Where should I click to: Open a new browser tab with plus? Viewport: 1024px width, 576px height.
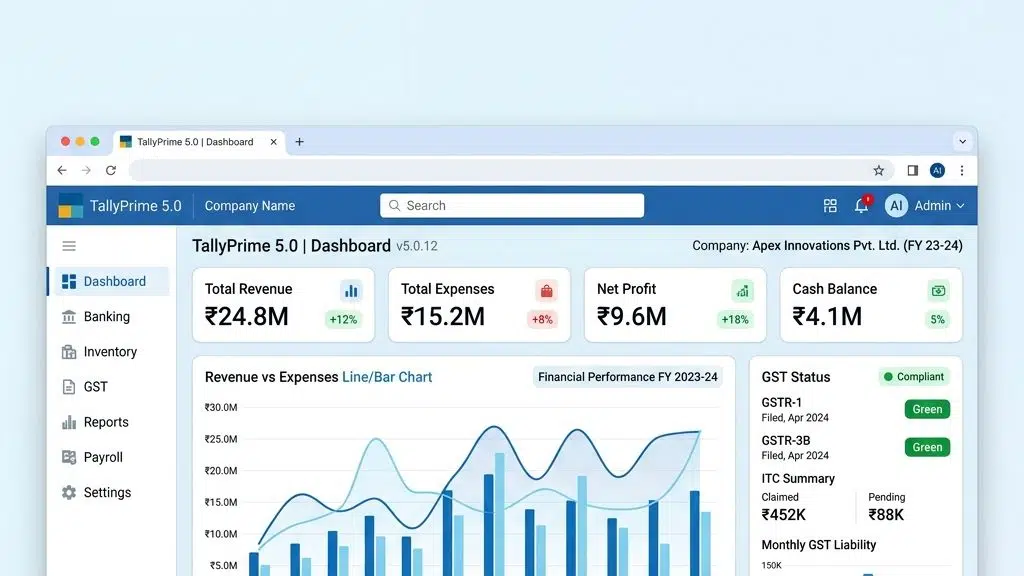[299, 142]
